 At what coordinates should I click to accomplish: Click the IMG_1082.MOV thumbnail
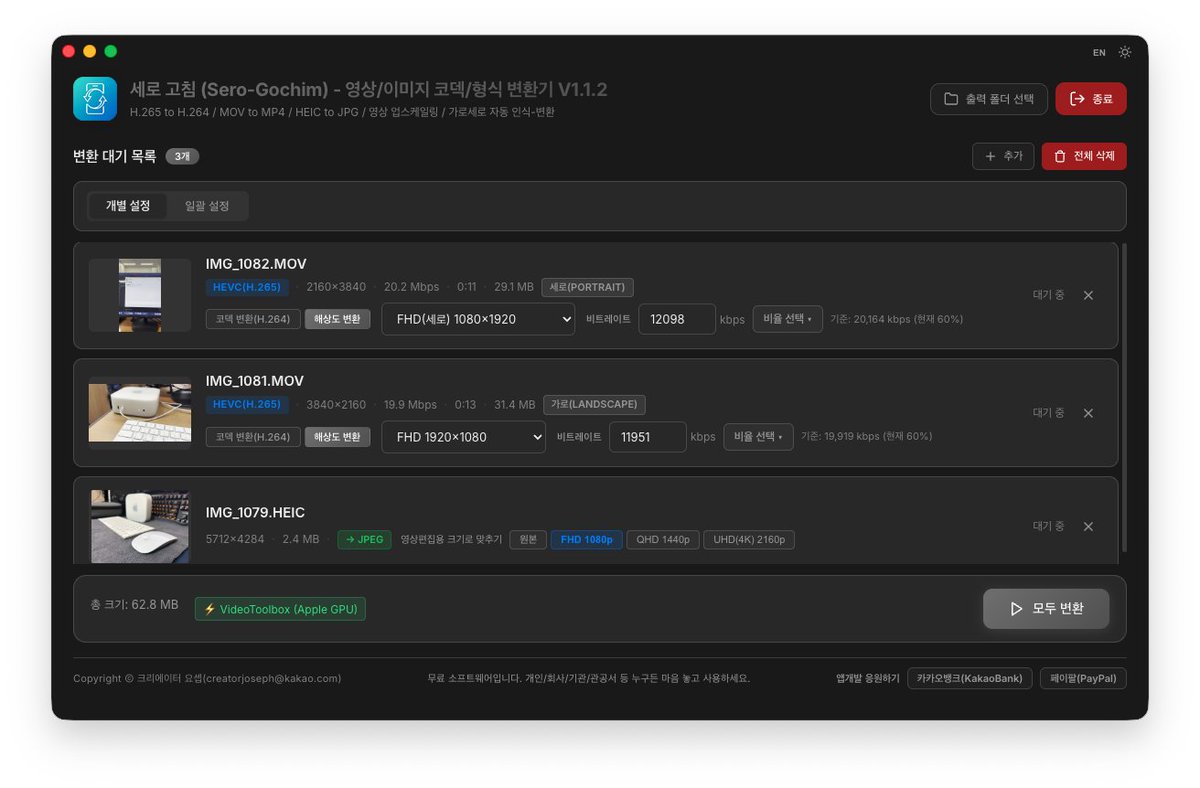click(x=140, y=295)
